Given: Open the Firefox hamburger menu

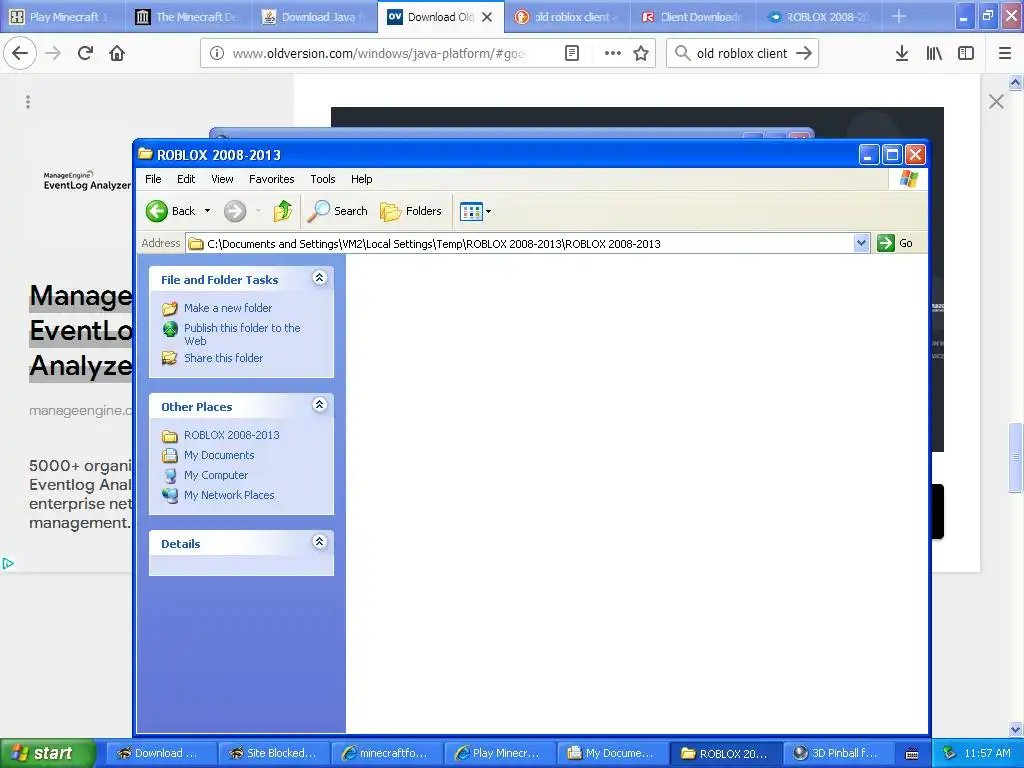Looking at the screenshot, I should (x=1005, y=53).
